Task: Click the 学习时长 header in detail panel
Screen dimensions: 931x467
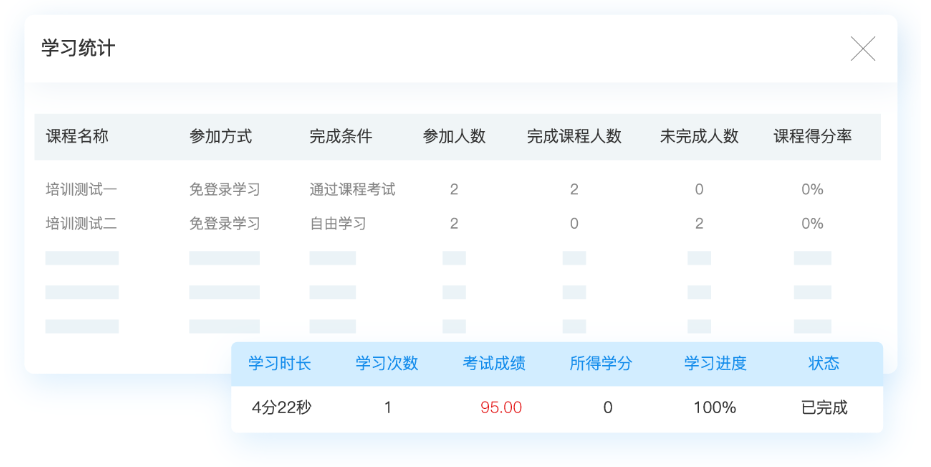Action: pos(280,363)
